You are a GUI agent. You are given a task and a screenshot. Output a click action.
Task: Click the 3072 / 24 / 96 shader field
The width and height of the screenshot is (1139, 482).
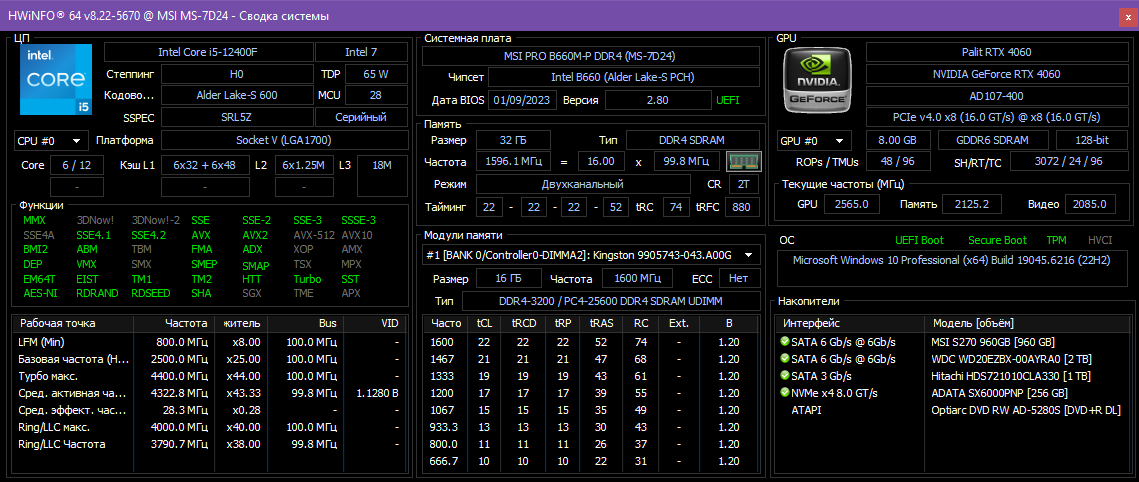(1067, 162)
